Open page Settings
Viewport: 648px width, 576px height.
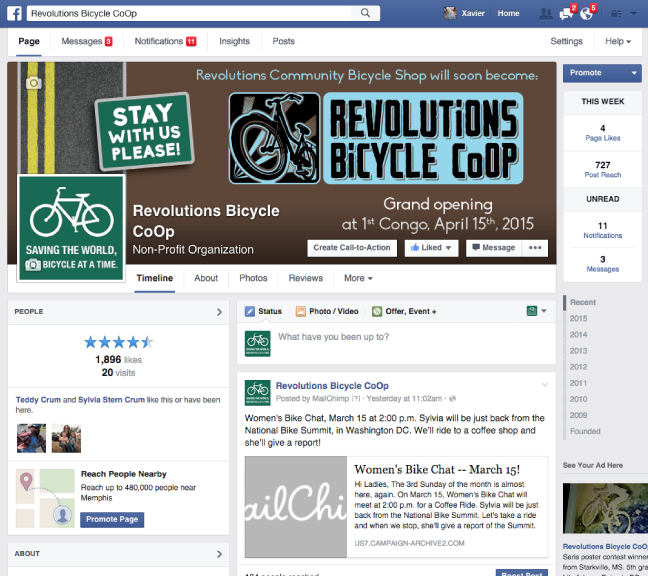tap(566, 41)
